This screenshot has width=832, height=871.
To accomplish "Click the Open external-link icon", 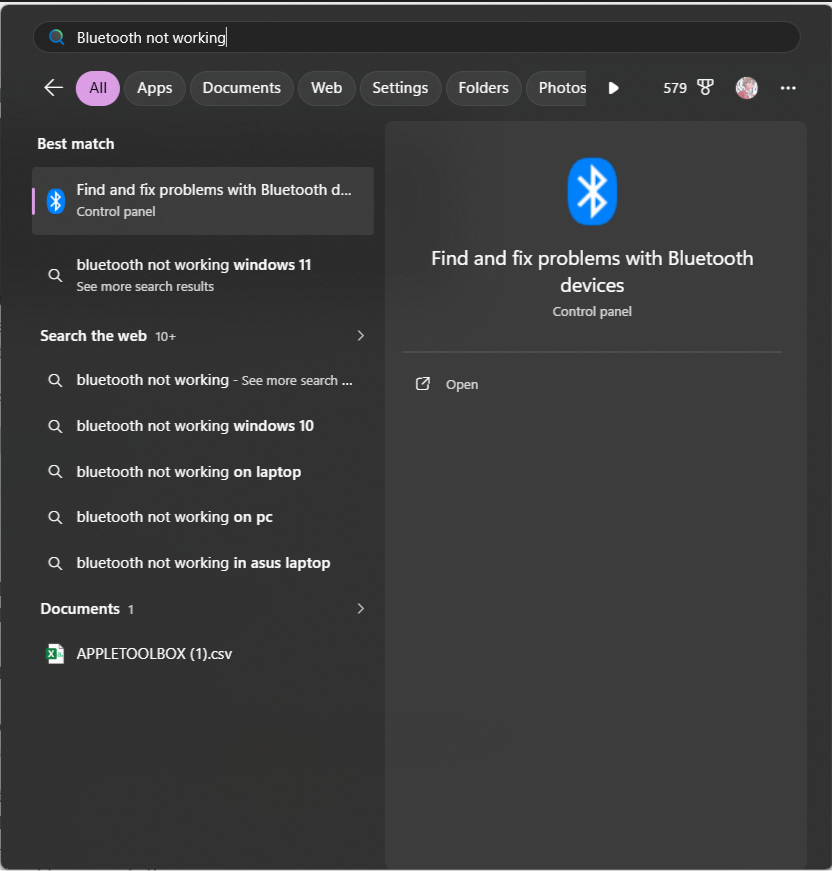I will pyautogui.click(x=423, y=384).
